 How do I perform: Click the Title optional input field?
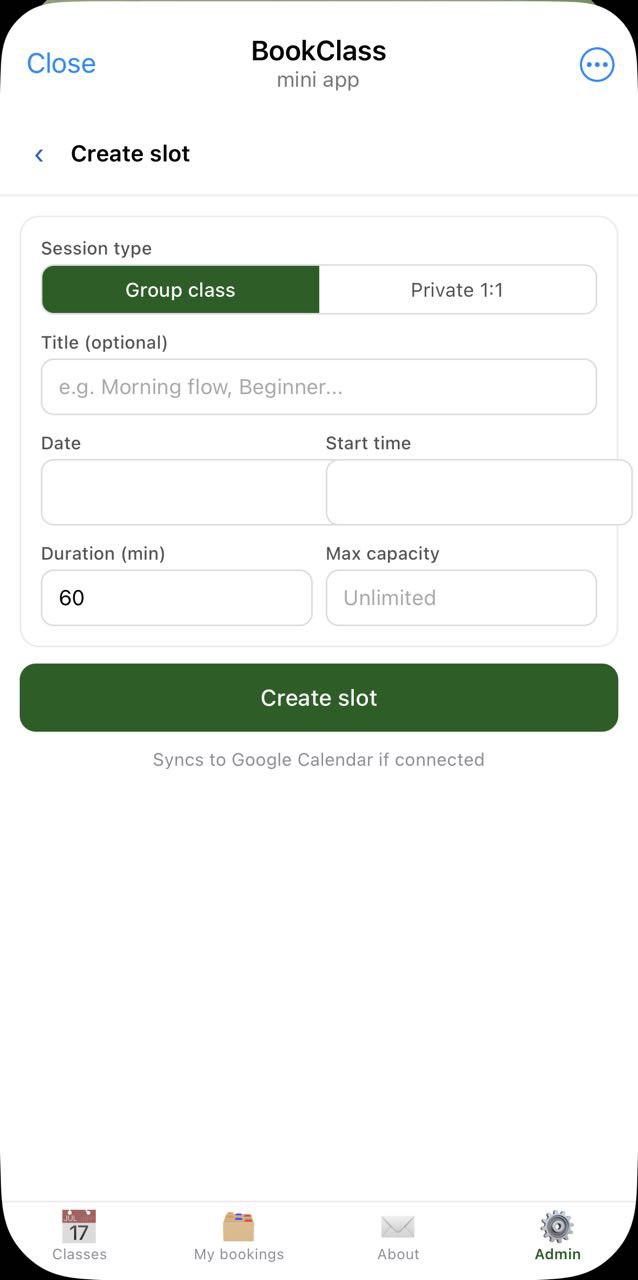pos(318,387)
